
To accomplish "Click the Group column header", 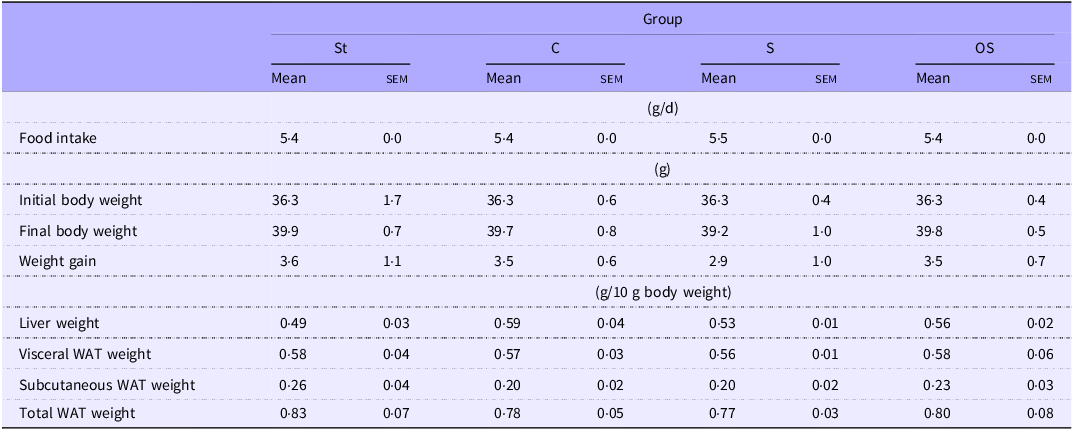I will [662, 18].
